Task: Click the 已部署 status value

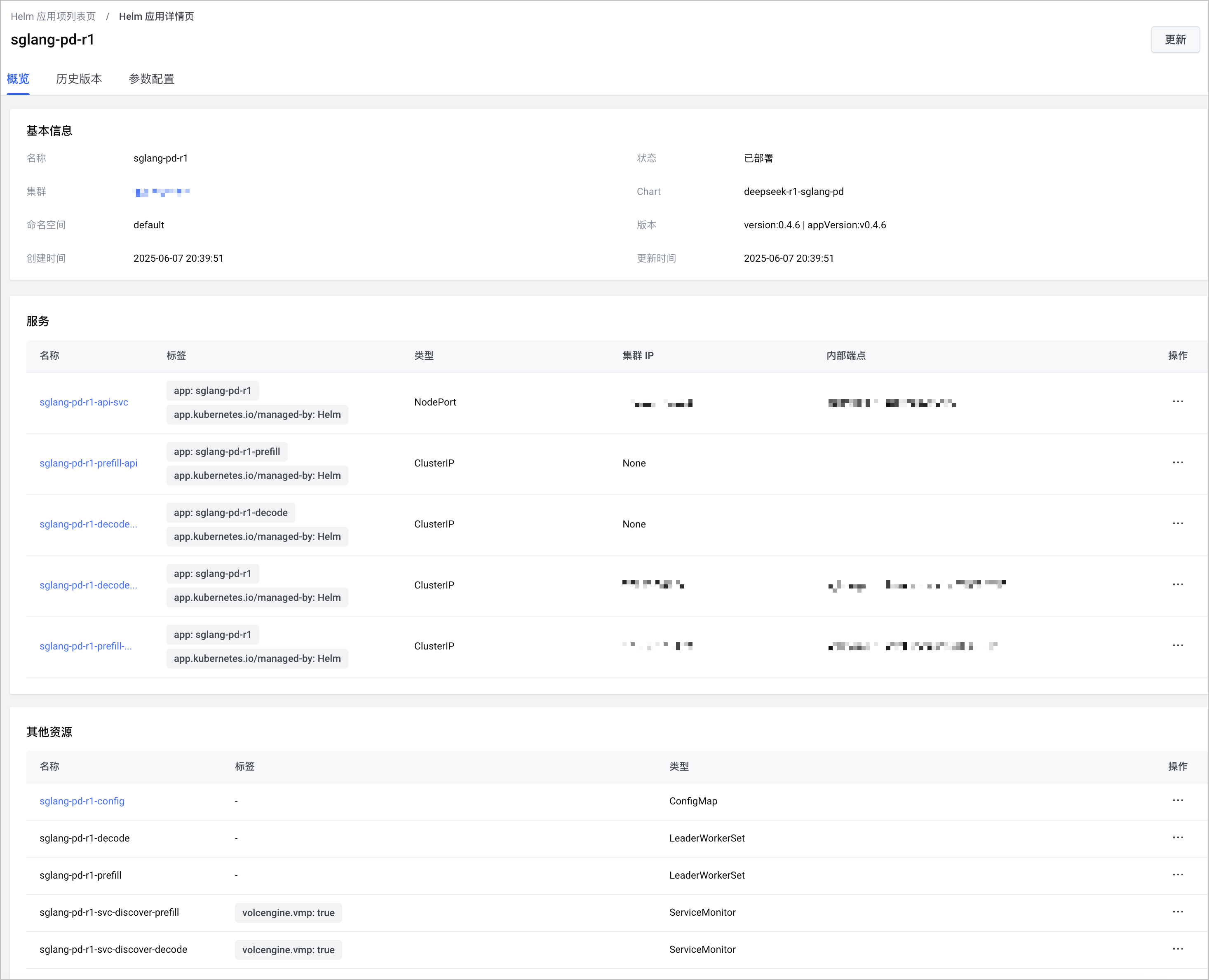Action: coord(758,158)
